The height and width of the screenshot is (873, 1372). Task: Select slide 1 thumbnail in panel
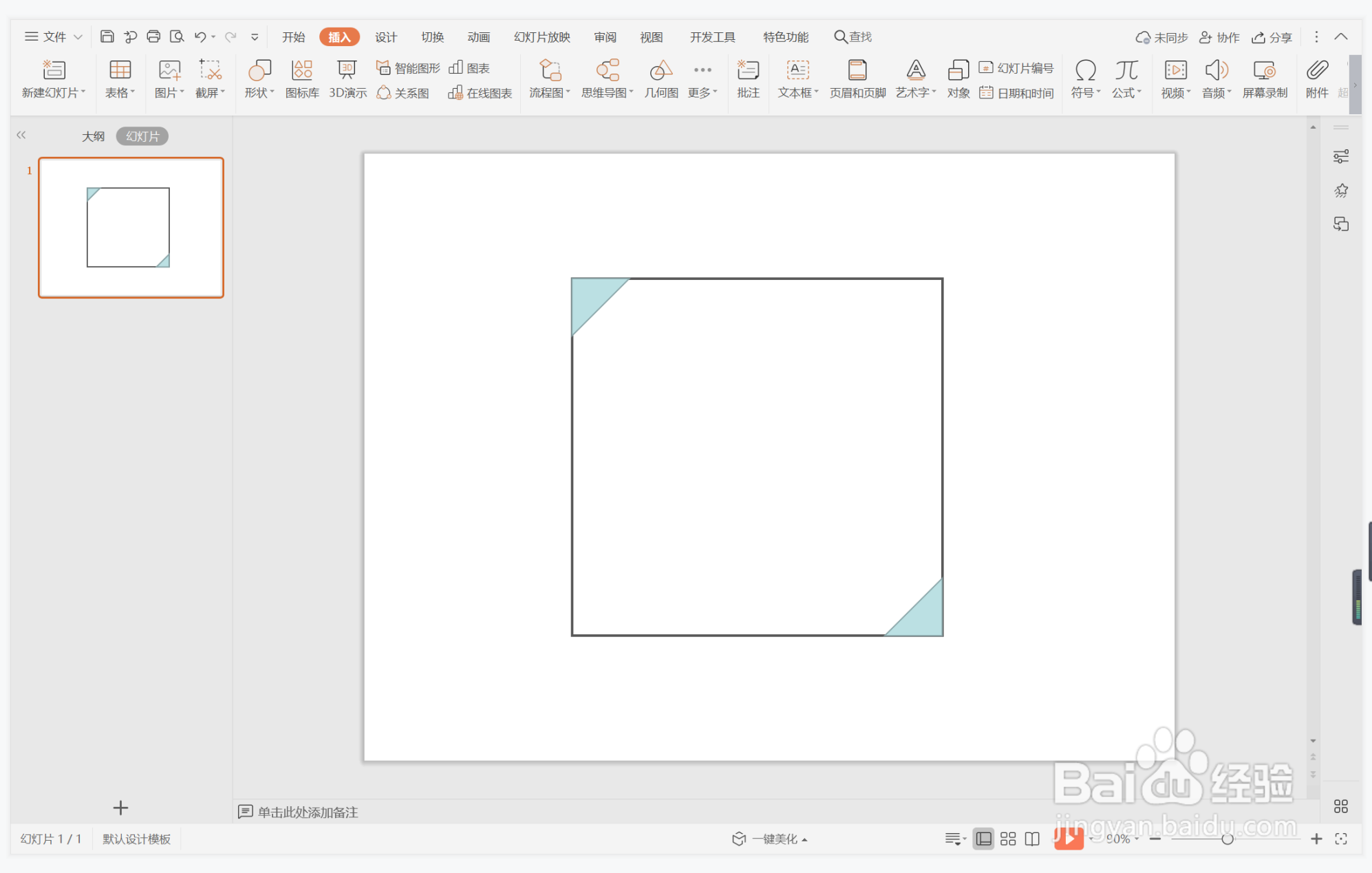click(x=131, y=228)
